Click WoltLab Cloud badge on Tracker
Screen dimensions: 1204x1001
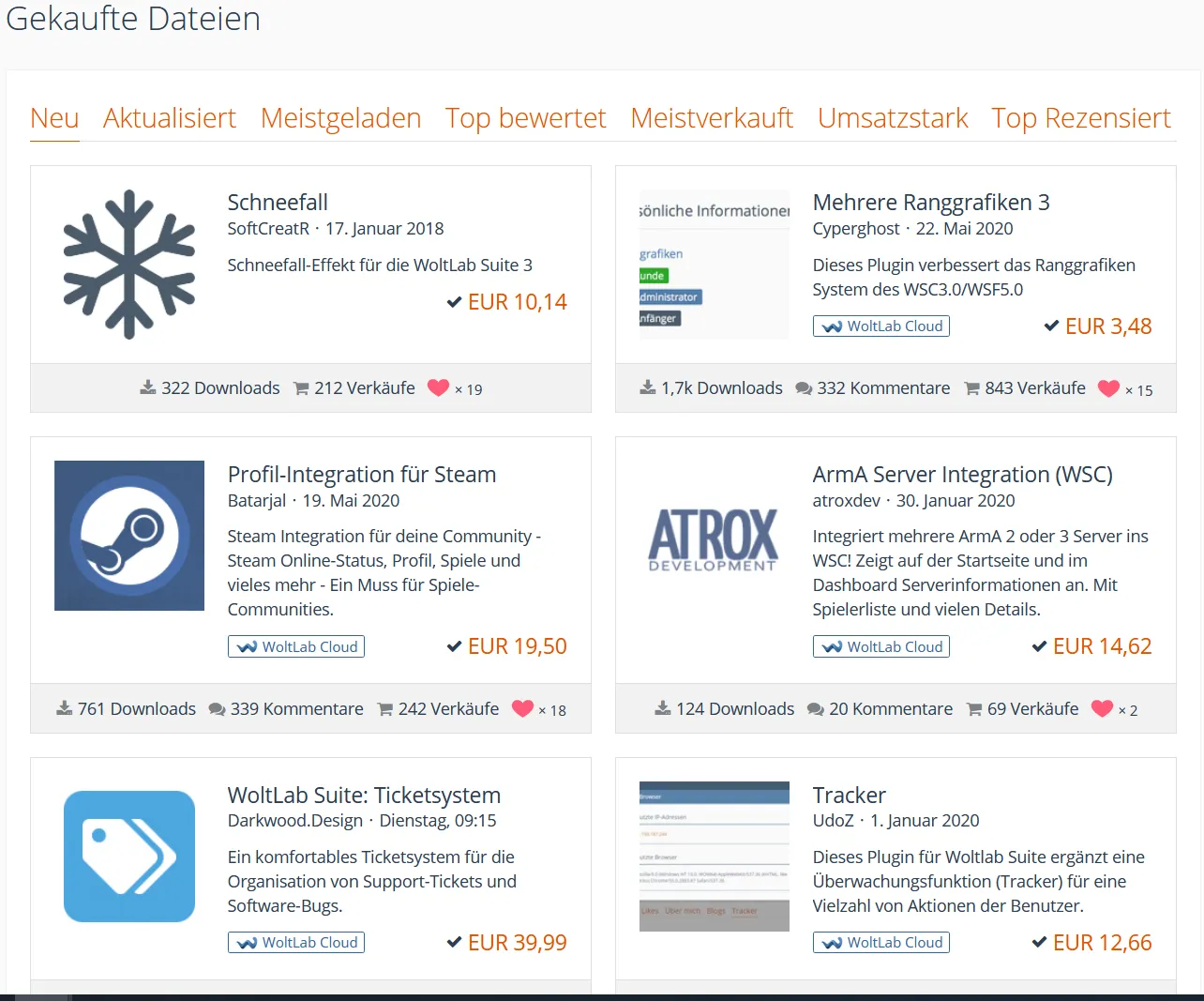(x=881, y=943)
